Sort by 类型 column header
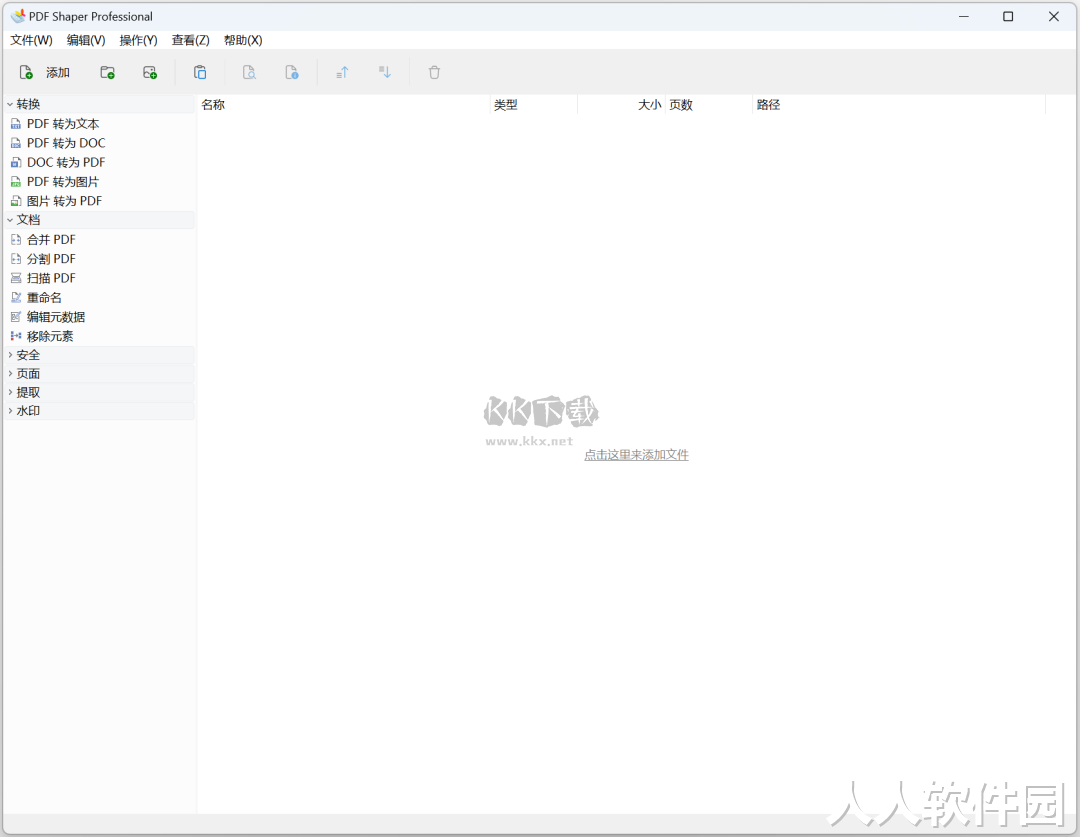 (x=534, y=105)
